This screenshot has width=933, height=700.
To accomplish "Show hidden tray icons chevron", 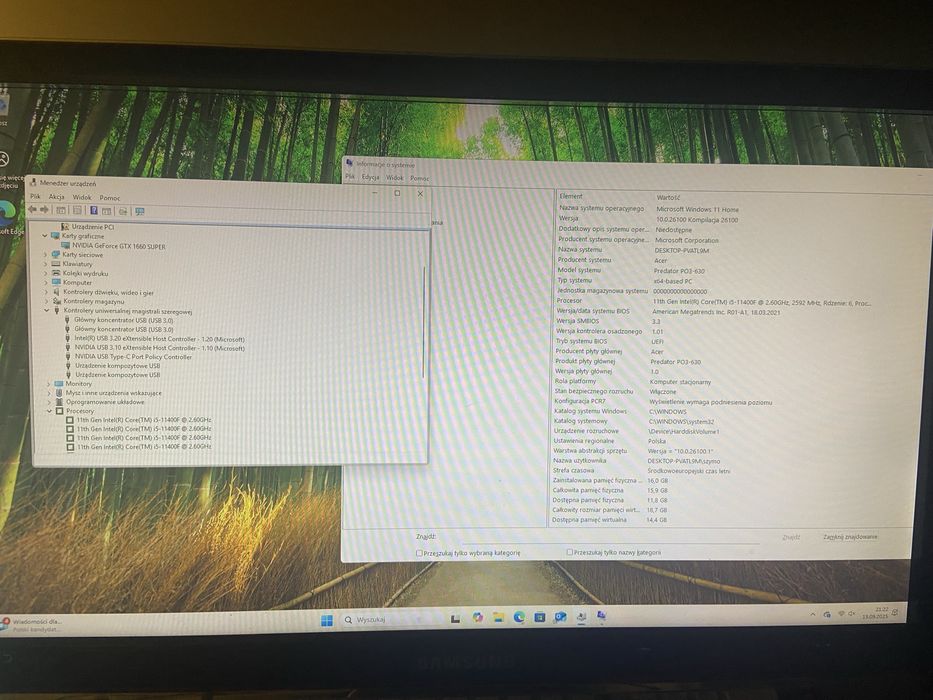I will tap(812, 614).
